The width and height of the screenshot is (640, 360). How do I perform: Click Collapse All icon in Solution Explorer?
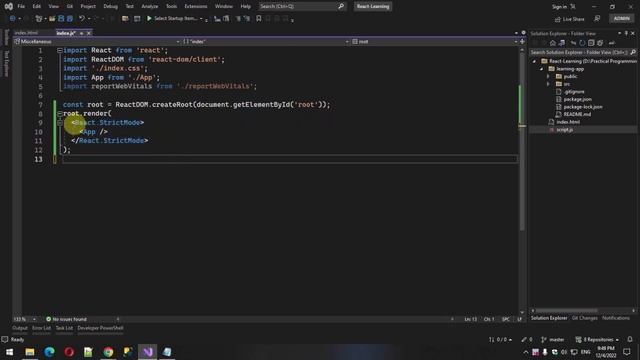click(x=591, y=43)
